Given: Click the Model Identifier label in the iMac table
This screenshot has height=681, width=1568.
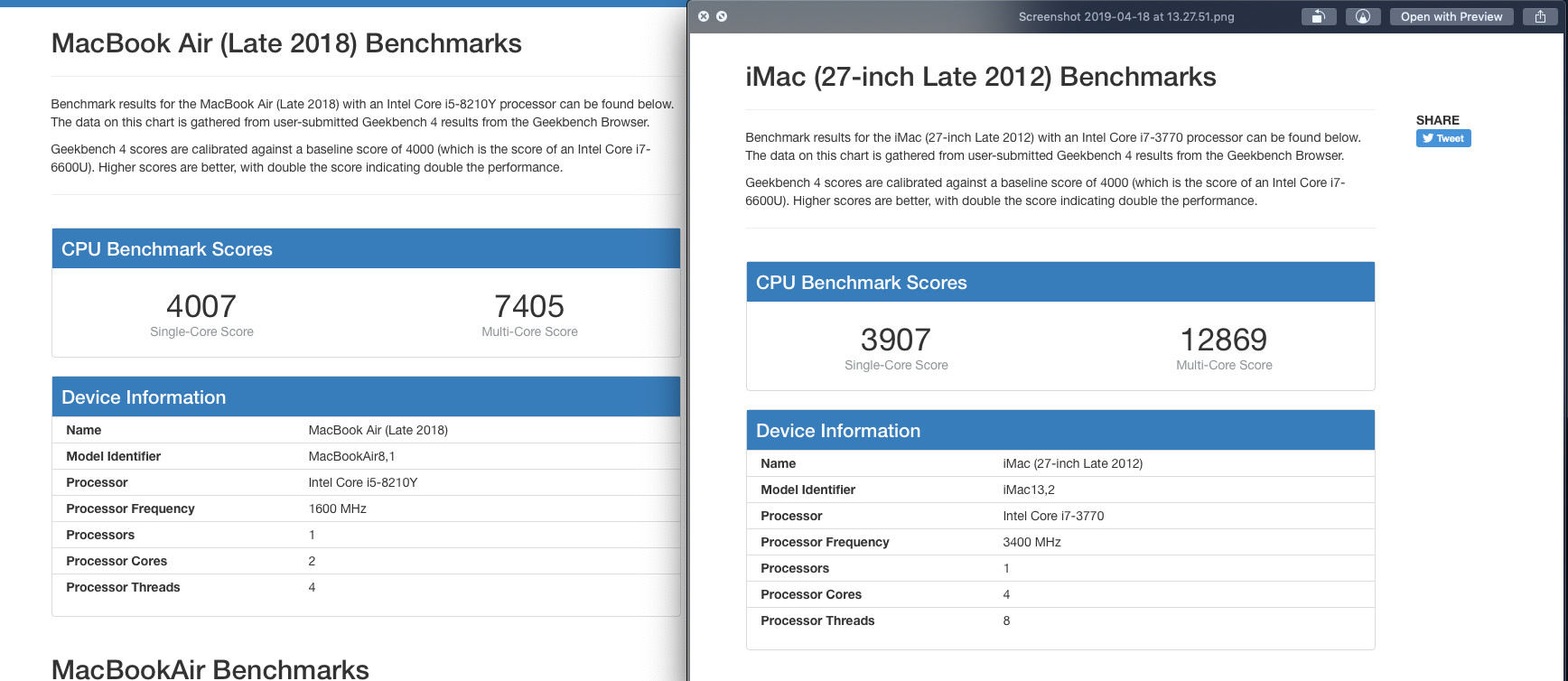Looking at the screenshot, I should 807,490.
